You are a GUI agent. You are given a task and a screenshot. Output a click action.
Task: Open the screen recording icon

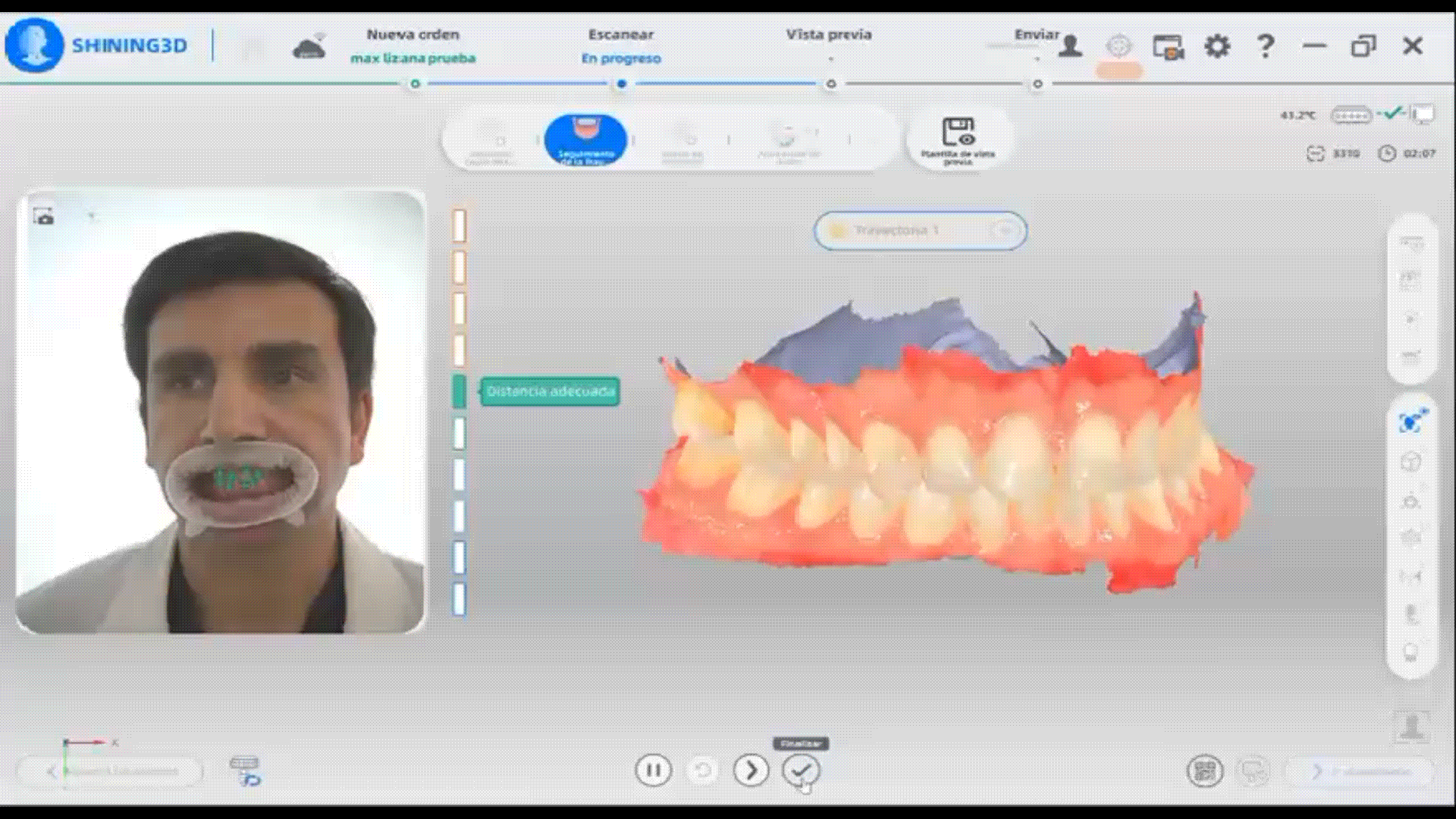pyautogui.click(x=1168, y=47)
